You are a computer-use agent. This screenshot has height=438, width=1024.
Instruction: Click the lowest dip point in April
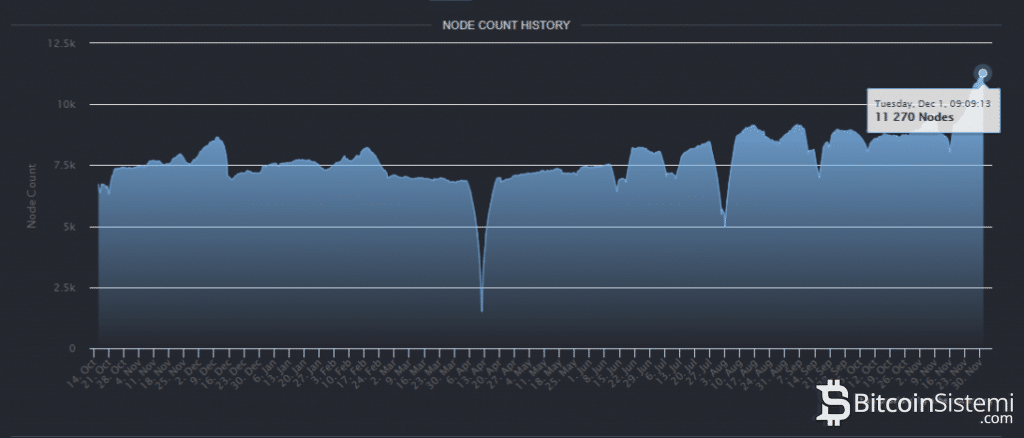point(482,311)
